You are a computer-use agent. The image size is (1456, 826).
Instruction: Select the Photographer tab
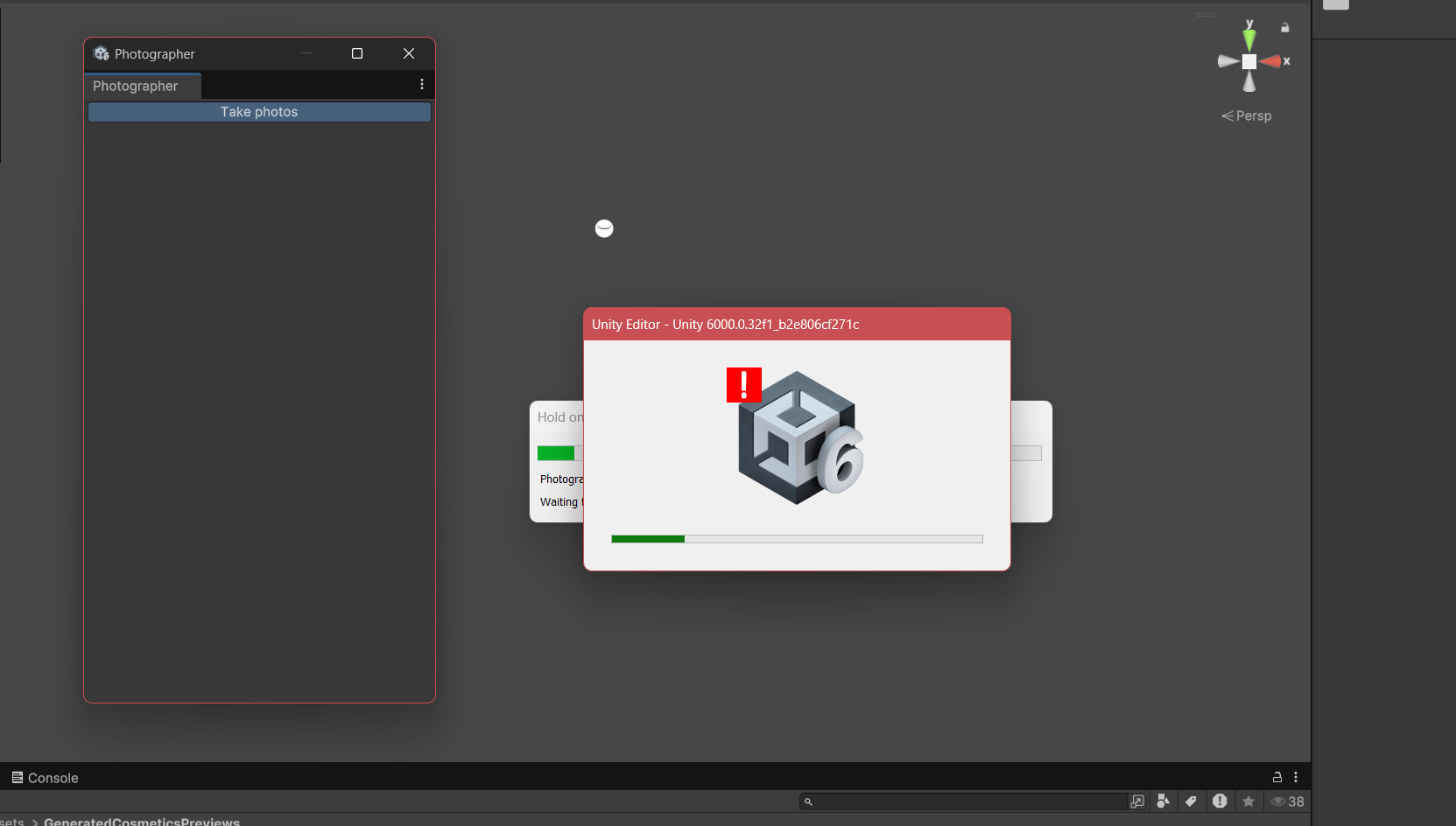pyautogui.click(x=143, y=86)
